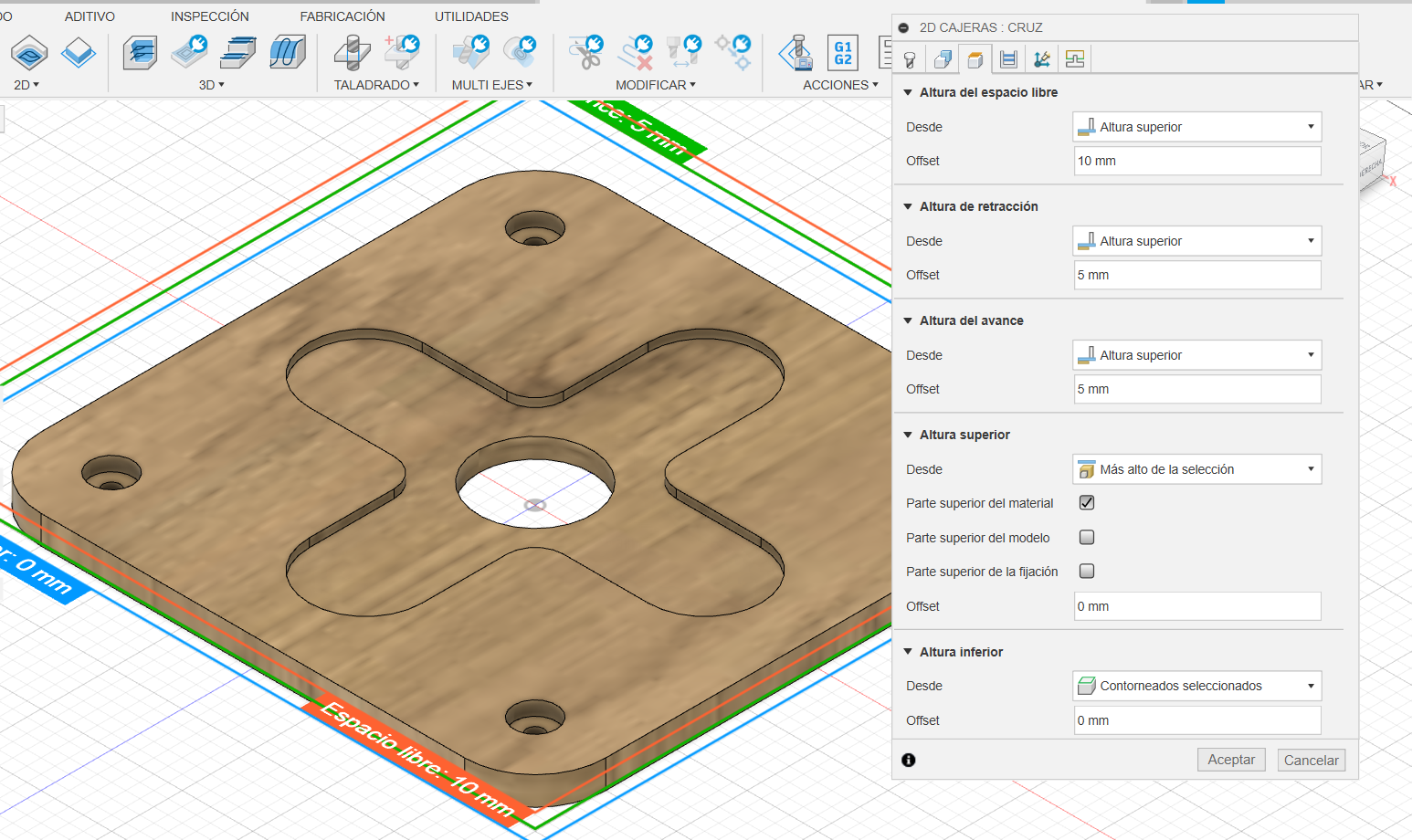Click the Espacio libre: 10 mm canvas label
The height and width of the screenshot is (840, 1412).
tap(420, 760)
